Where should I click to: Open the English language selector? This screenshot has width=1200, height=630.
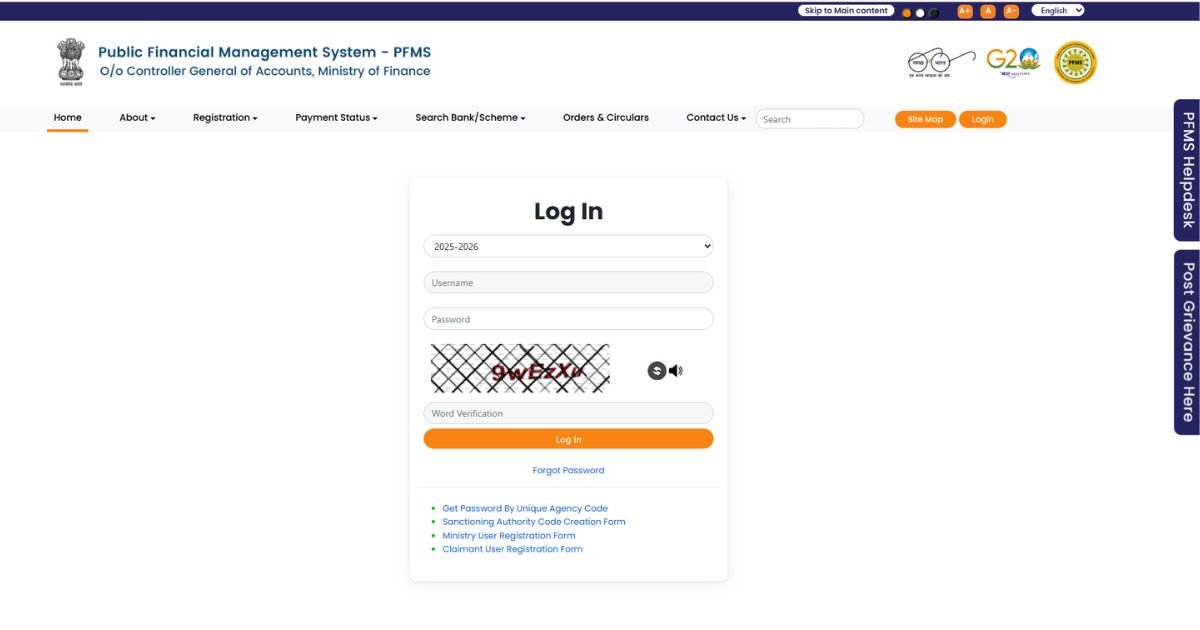tap(1058, 11)
